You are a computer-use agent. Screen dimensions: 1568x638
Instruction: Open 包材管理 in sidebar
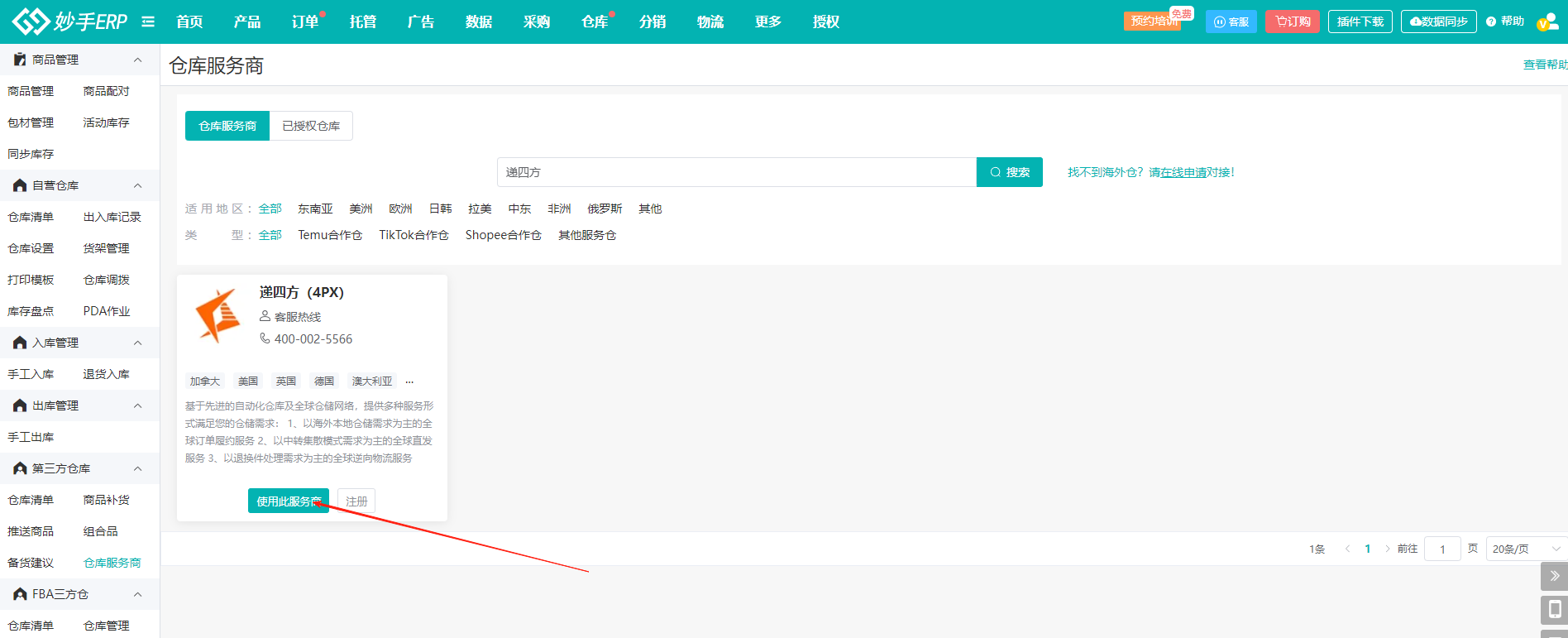click(x=31, y=122)
